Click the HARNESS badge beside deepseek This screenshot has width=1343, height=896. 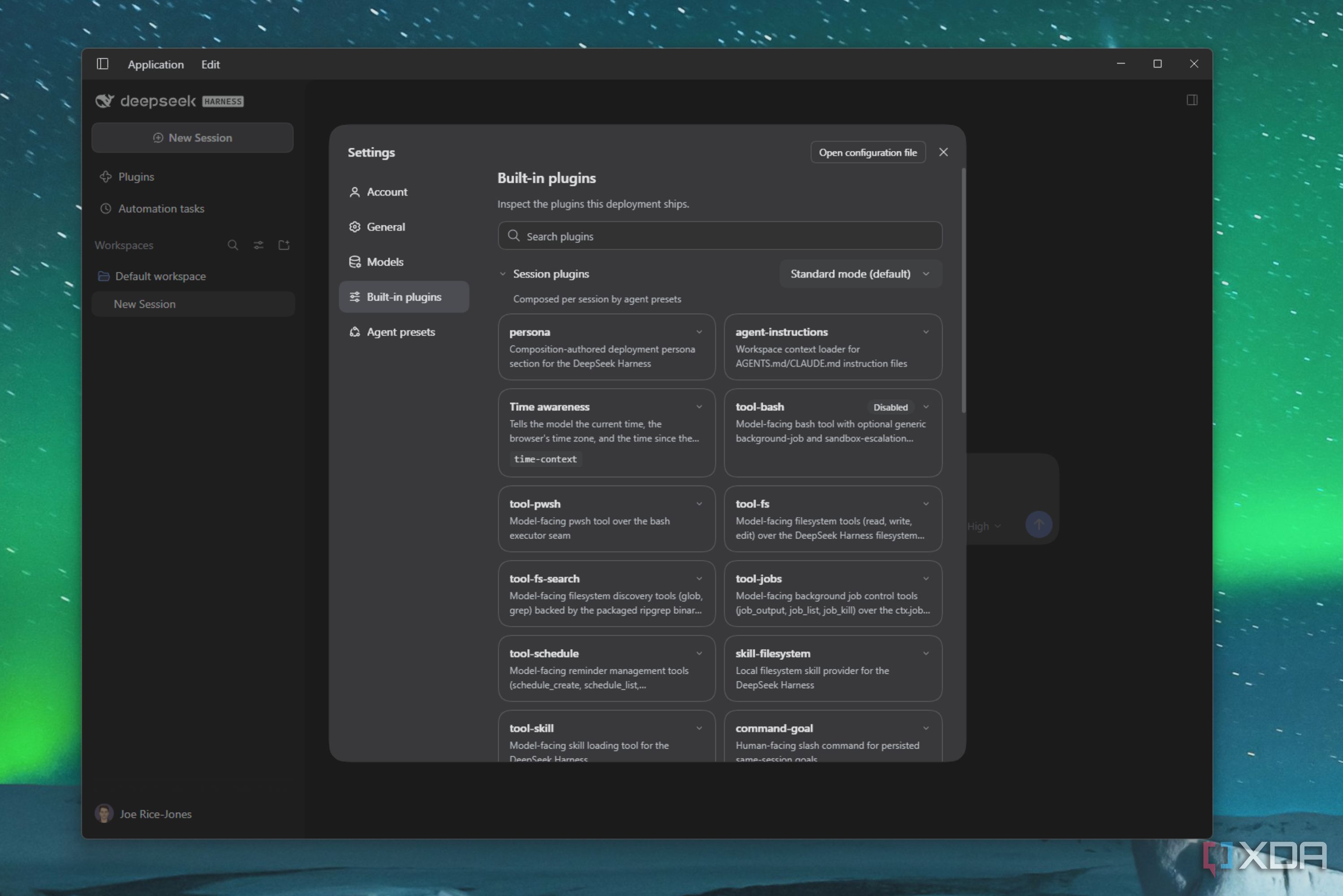[223, 101]
